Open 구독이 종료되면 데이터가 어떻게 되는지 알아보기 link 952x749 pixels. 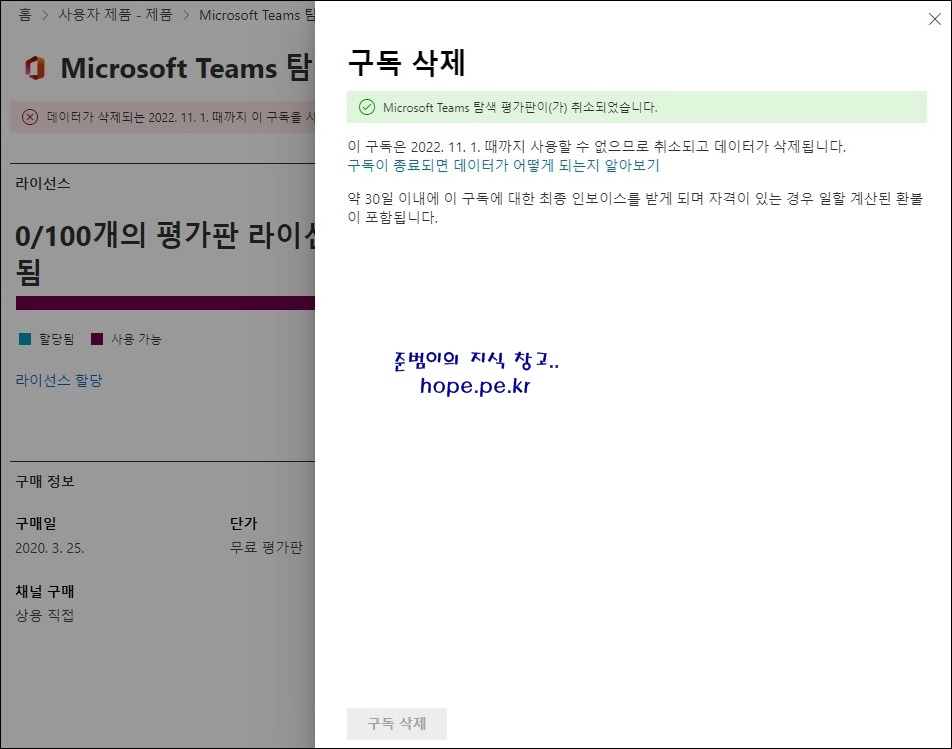(x=503, y=165)
